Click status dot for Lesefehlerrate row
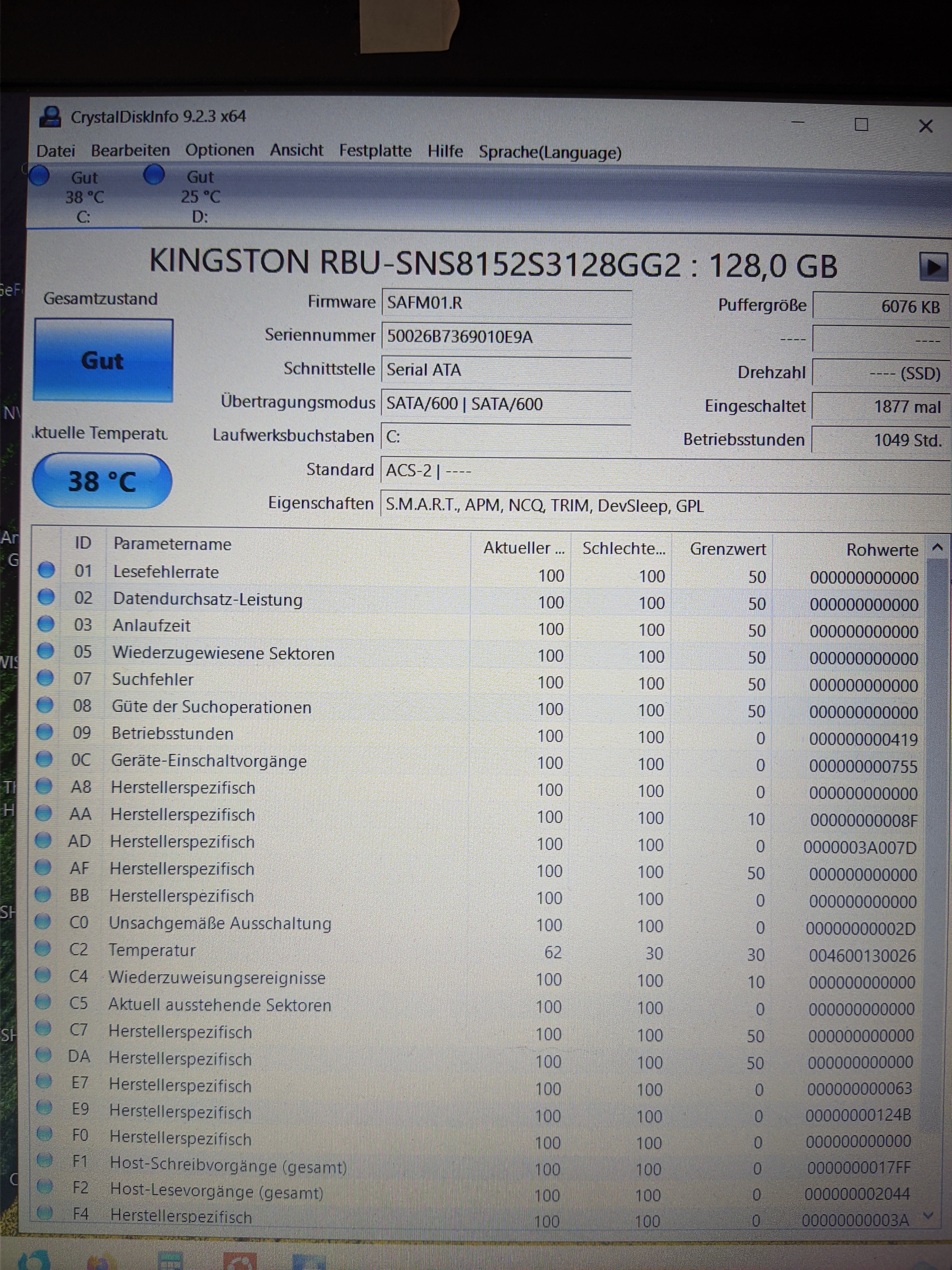 pyautogui.click(x=46, y=570)
